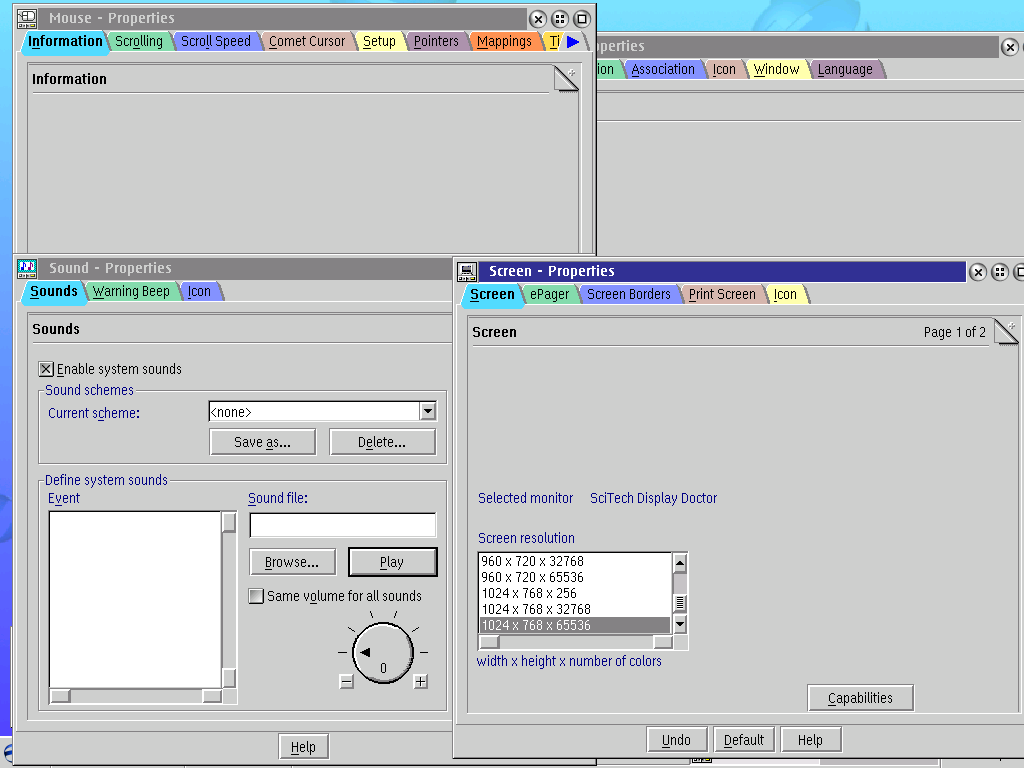Open the Window tab in the background window
1024x768 pixels.
(x=776, y=69)
